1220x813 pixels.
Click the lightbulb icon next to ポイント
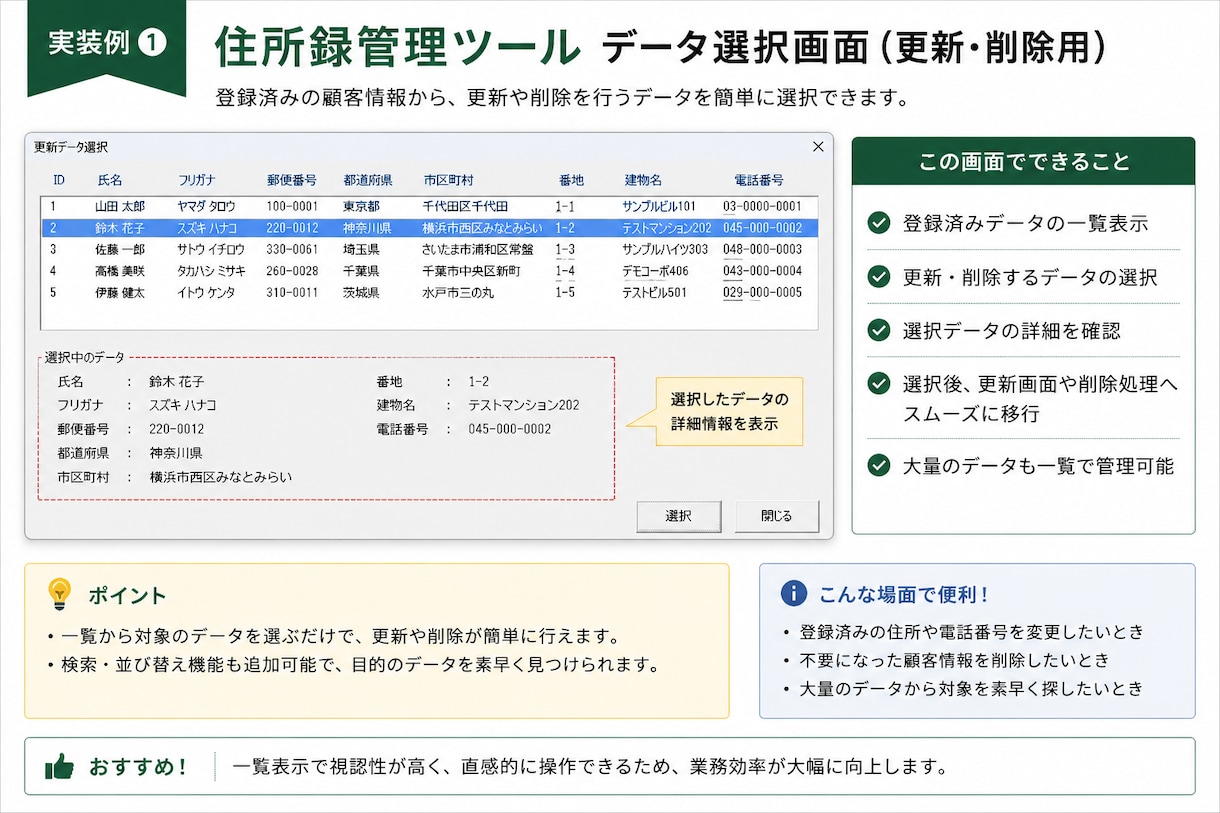(x=60, y=594)
